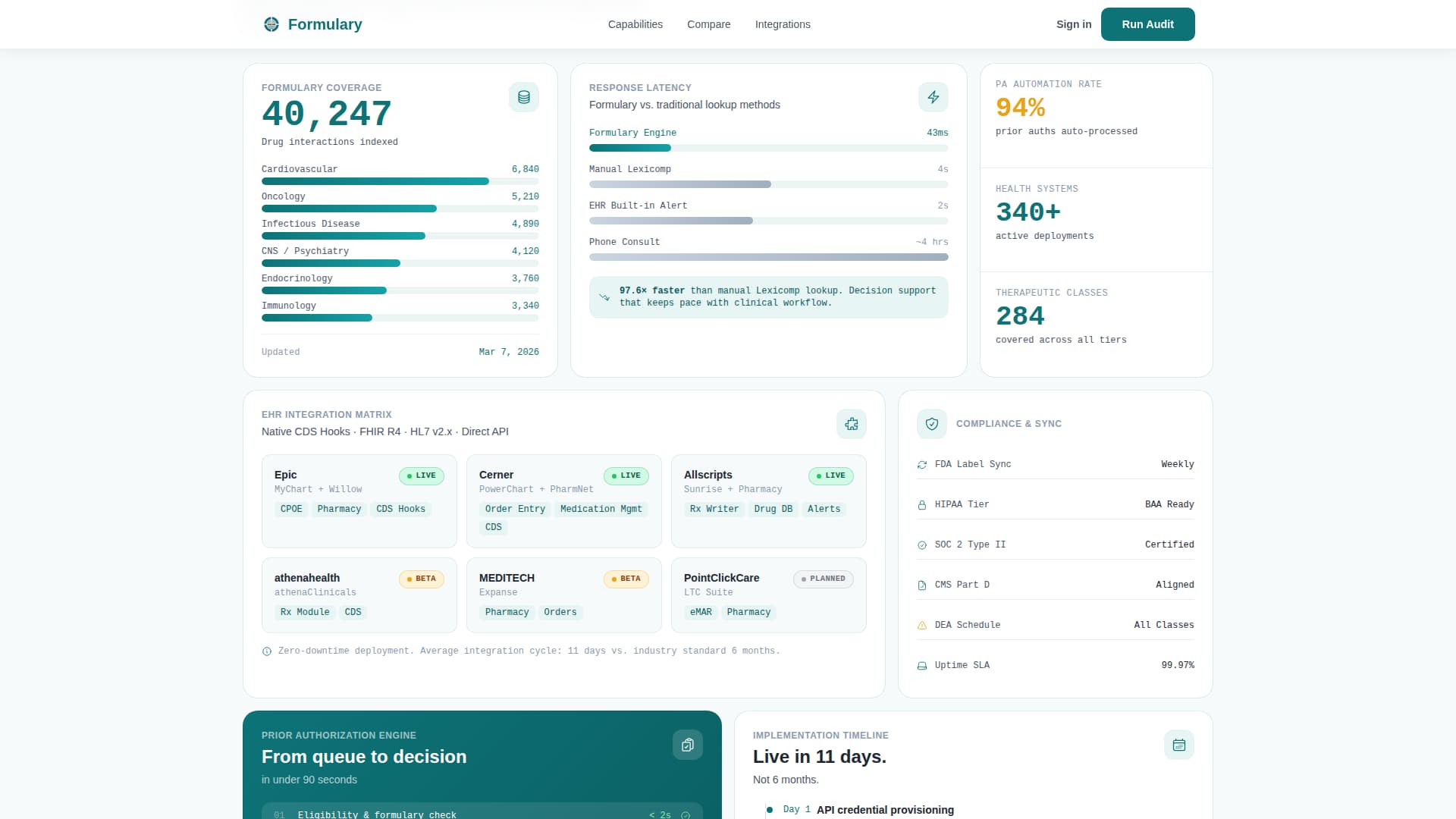This screenshot has height=819, width=1456.
Task: Click the database icon in Formulary Coverage
Action: click(524, 97)
